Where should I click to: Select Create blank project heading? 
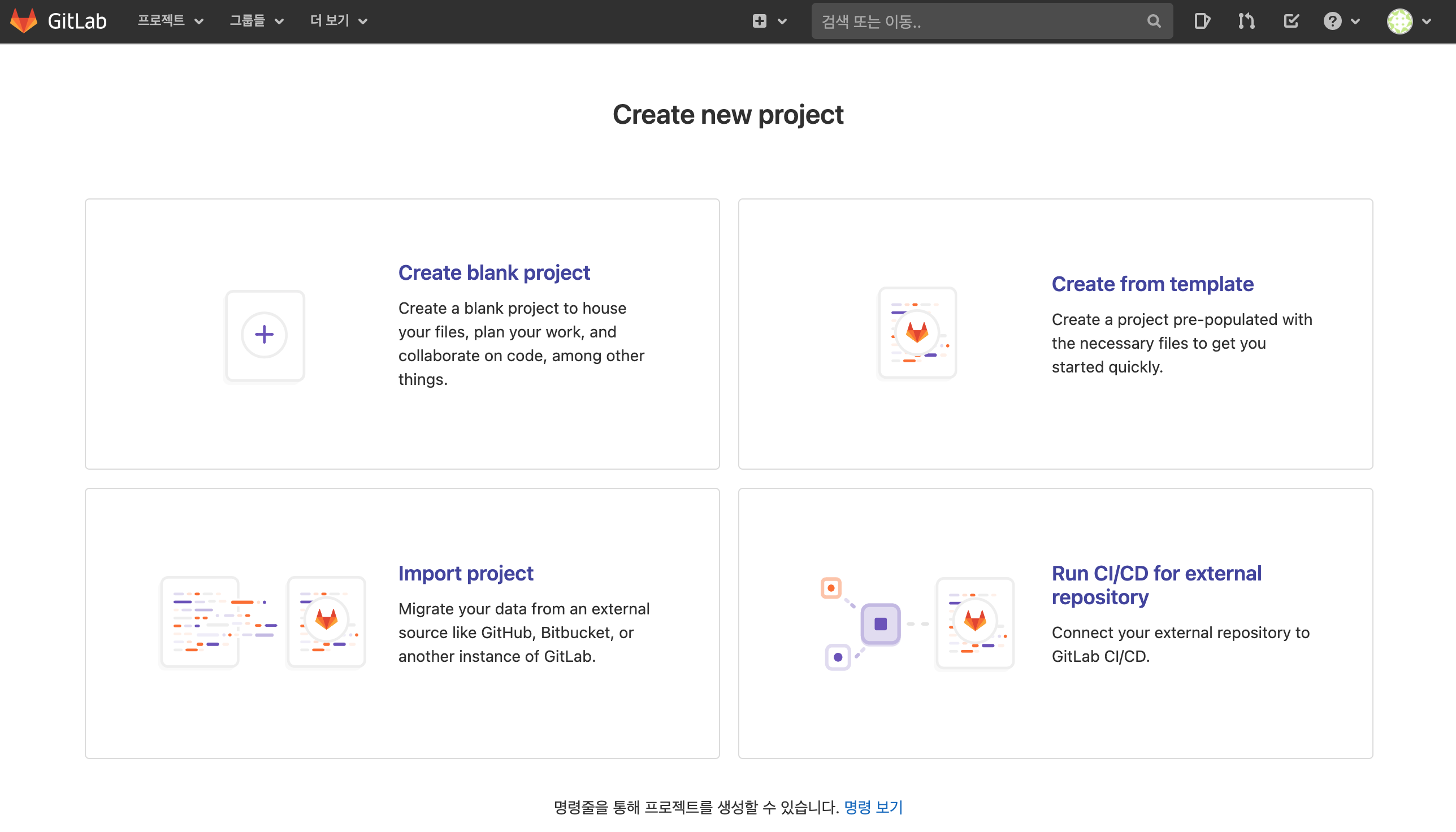pyautogui.click(x=493, y=272)
